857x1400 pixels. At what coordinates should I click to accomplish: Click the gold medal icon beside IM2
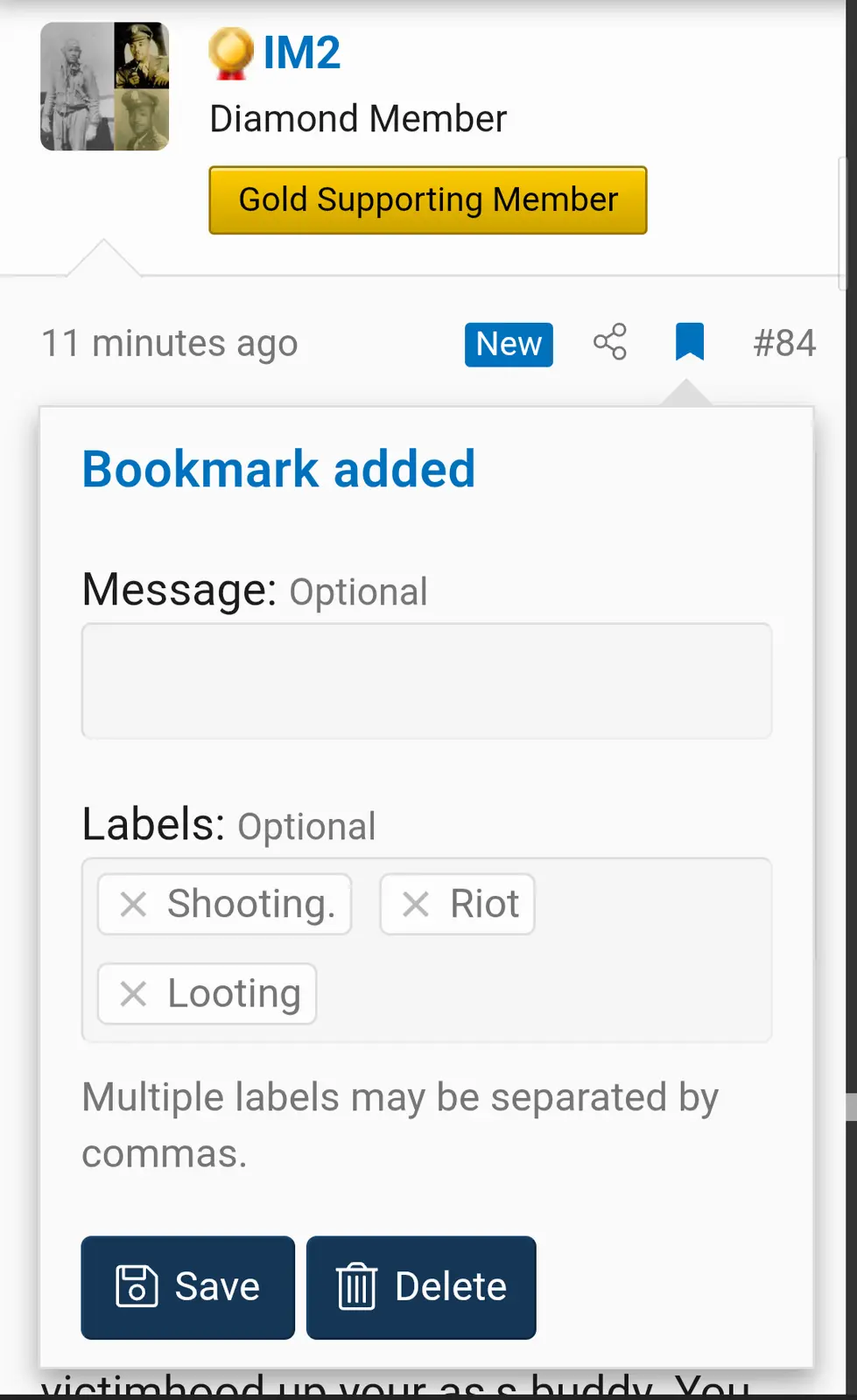coord(231,52)
